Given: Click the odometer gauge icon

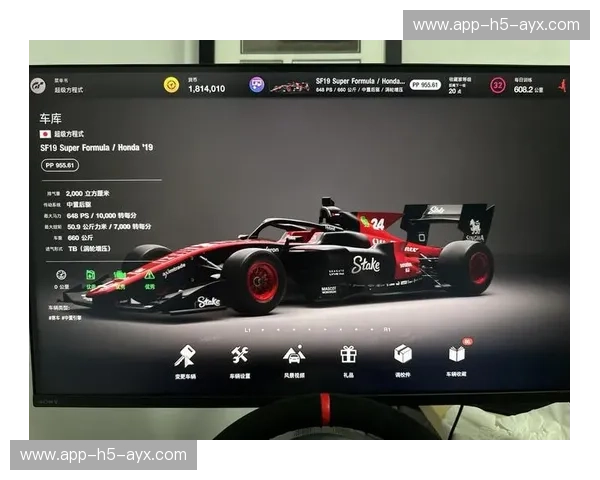Looking at the screenshot, I should coord(61,275).
